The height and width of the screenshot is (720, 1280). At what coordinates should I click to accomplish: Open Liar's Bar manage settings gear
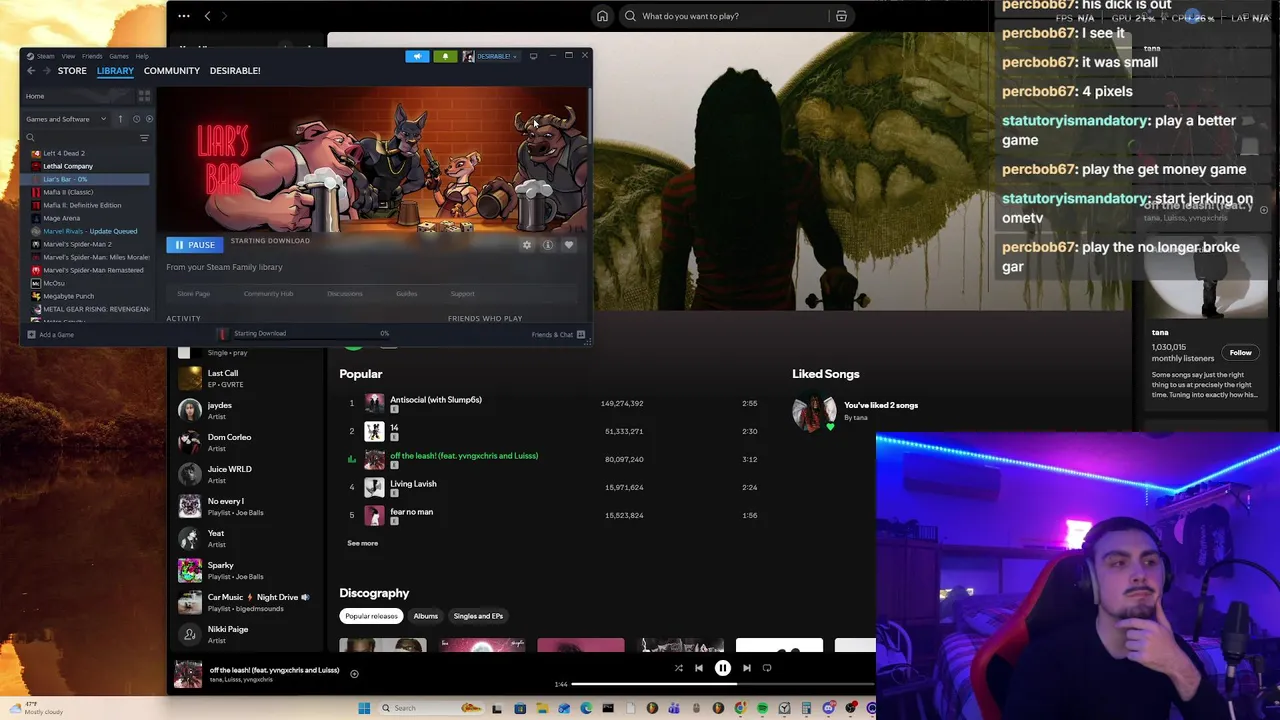tap(527, 245)
